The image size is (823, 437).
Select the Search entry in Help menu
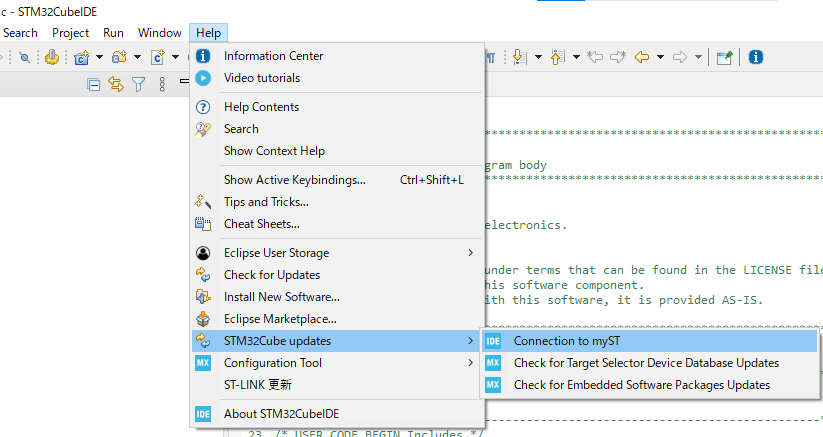coord(337,129)
